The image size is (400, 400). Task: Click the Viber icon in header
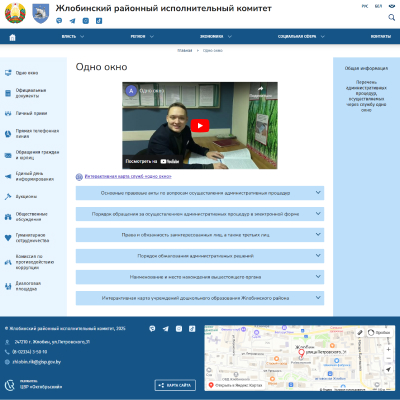coord(59,21)
